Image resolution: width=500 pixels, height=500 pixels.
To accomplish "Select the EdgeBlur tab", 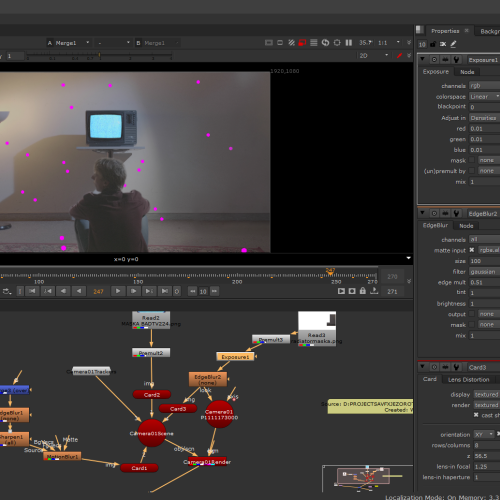I will [x=435, y=225].
